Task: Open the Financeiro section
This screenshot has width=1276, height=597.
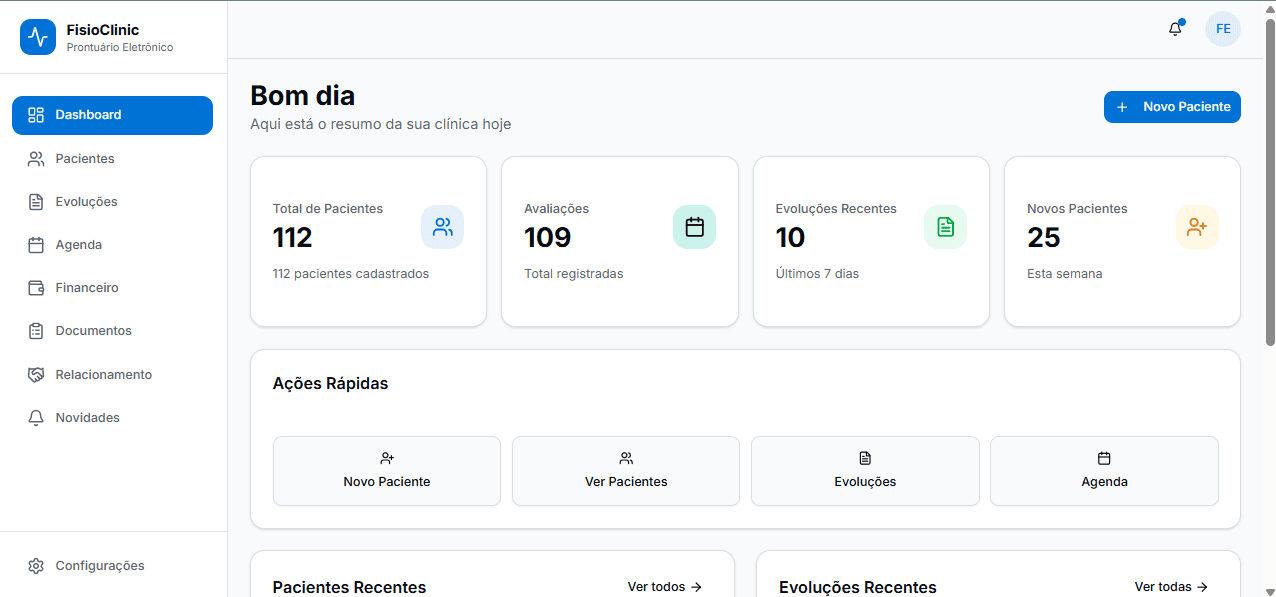Action: coord(112,288)
